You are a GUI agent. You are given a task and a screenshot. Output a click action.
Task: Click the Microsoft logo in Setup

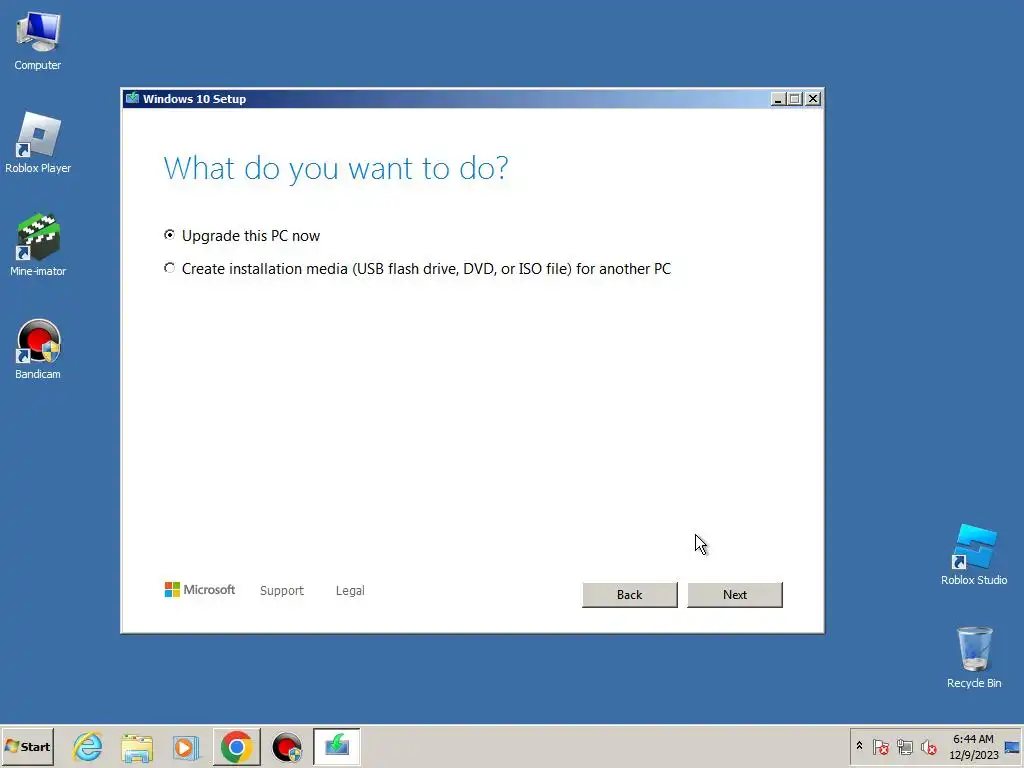(199, 590)
